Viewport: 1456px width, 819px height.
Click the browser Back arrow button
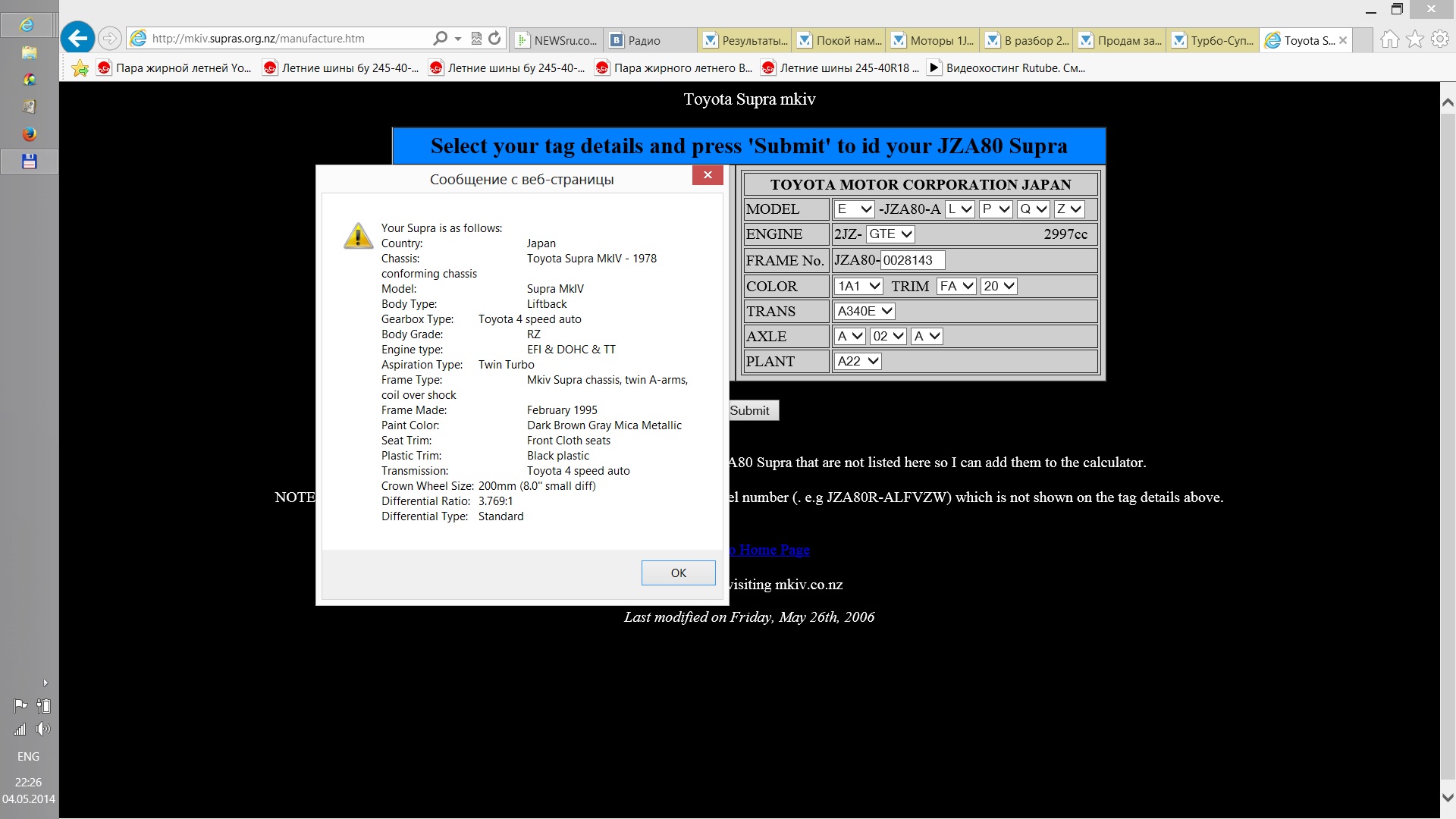(x=77, y=38)
